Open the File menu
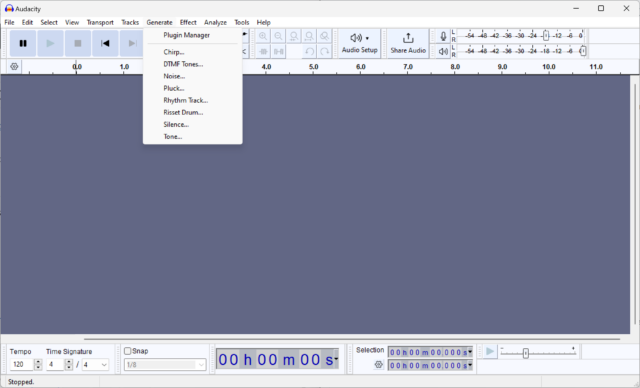The image size is (640, 388). 9,22
